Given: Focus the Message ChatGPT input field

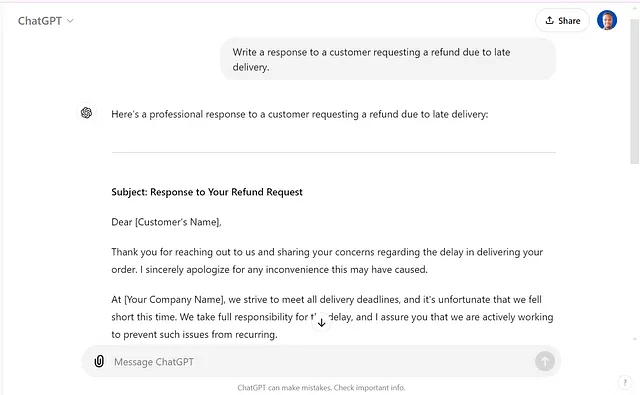Looking at the screenshot, I should click(x=318, y=362).
